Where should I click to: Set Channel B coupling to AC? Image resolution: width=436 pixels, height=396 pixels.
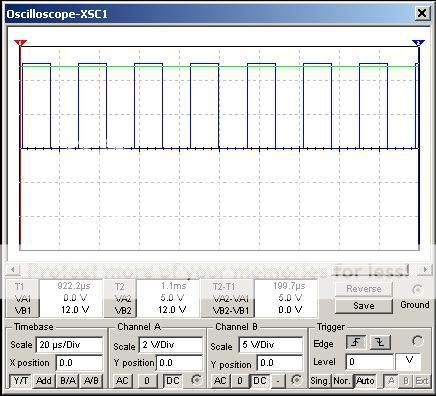220,381
